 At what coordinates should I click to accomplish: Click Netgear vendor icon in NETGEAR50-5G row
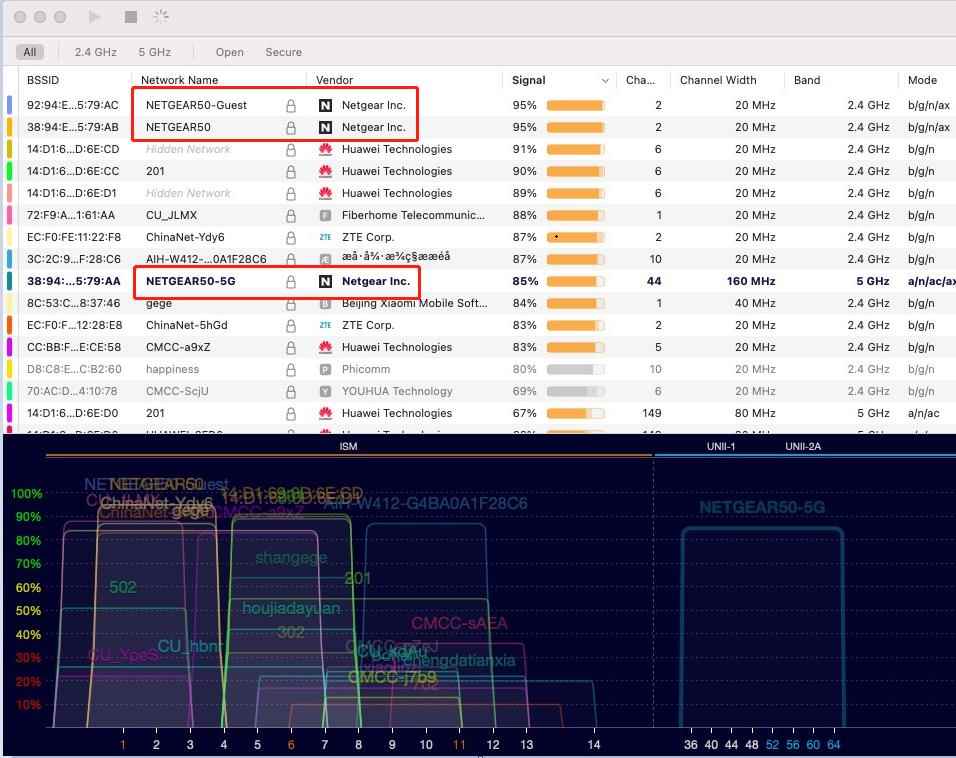(x=325, y=281)
